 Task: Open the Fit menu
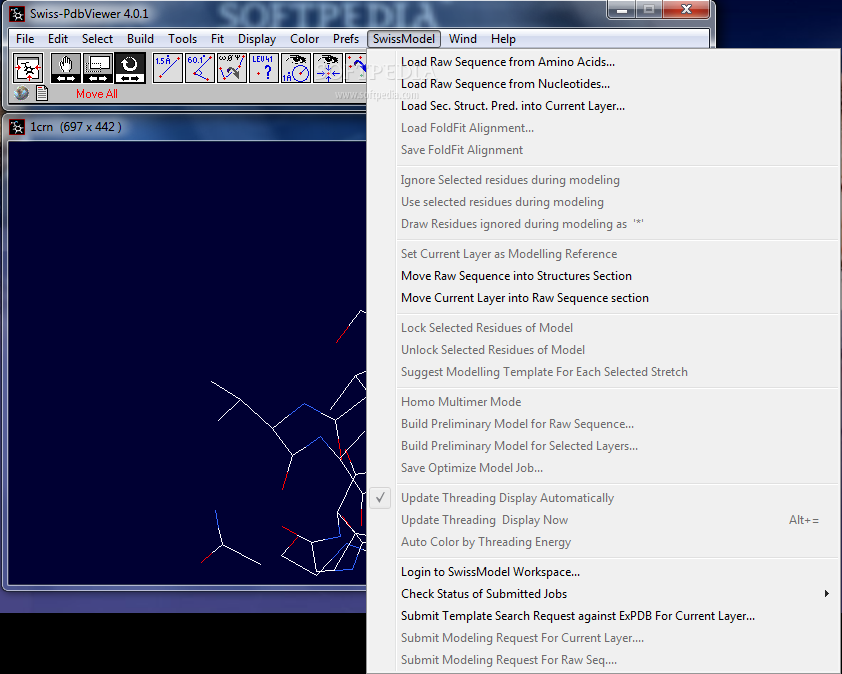[x=217, y=39]
